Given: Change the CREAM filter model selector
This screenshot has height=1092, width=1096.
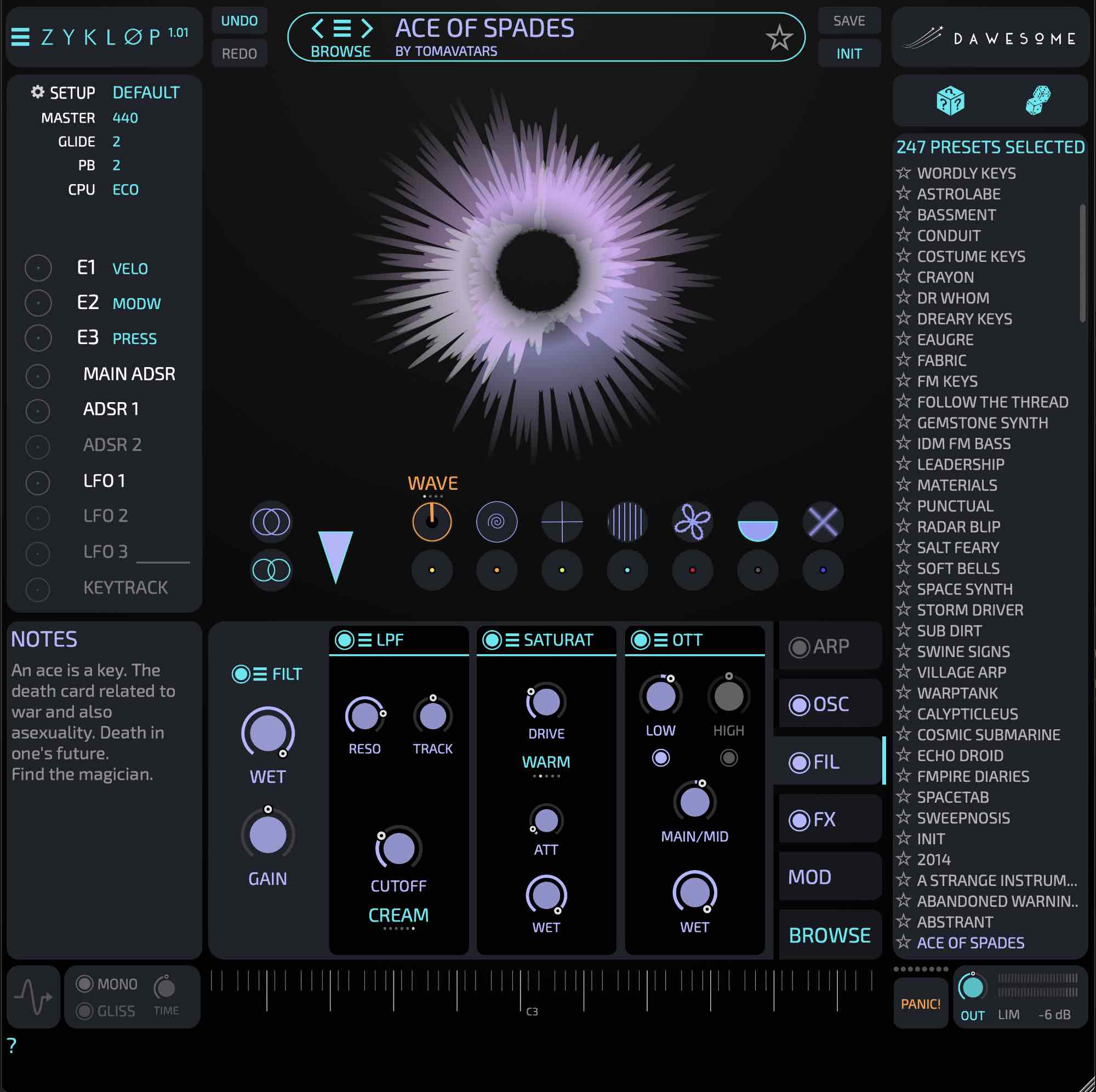Looking at the screenshot, I should (398, 915).
